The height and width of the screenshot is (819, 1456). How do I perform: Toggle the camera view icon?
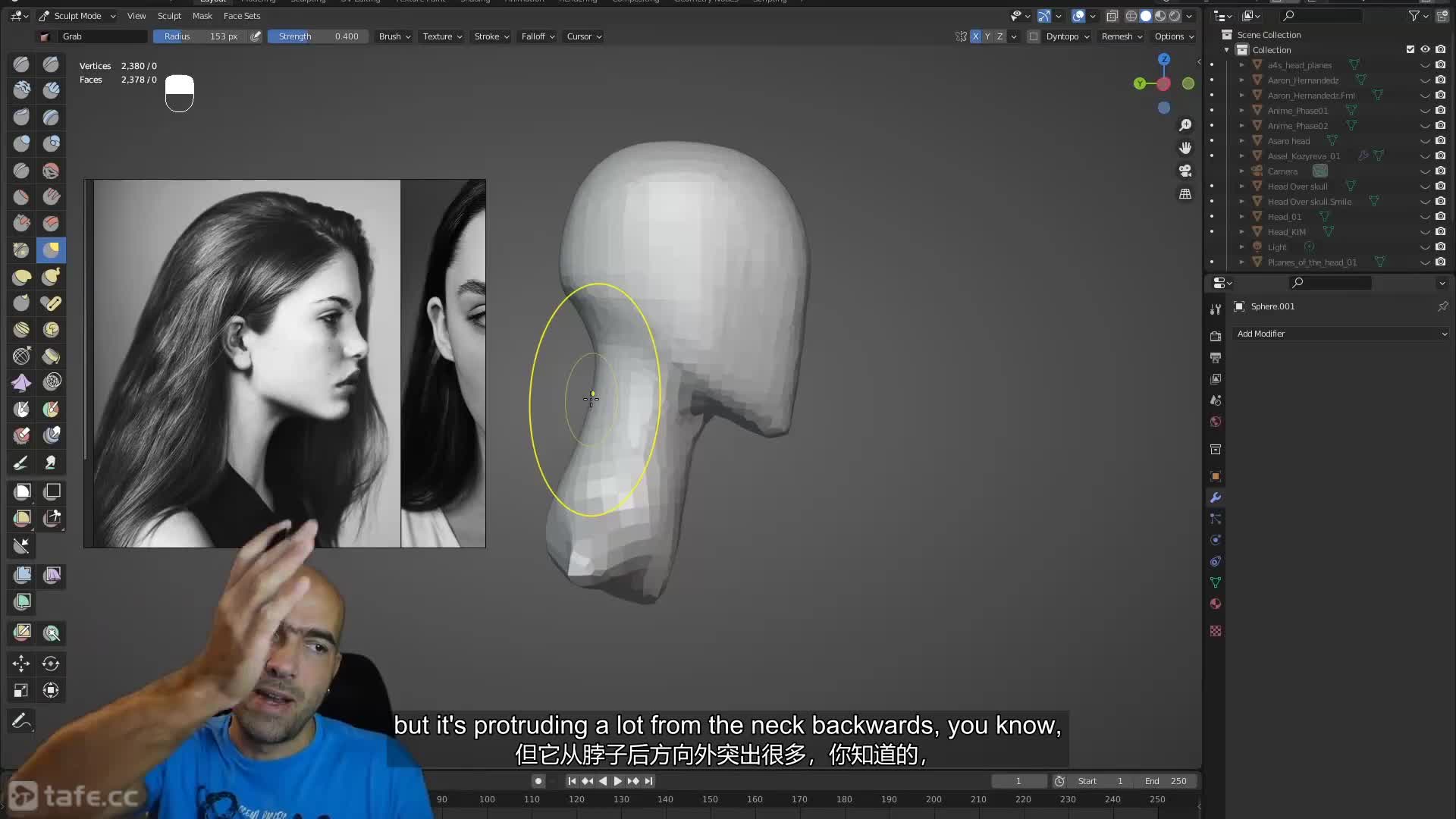[1185, 171]
